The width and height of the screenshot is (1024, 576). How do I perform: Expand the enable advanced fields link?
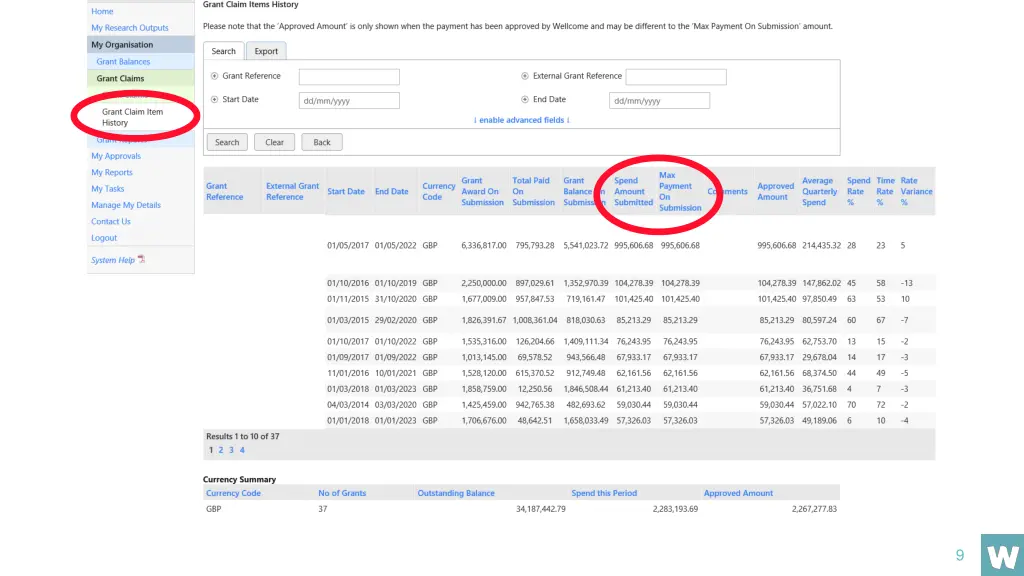coord(521,120)
